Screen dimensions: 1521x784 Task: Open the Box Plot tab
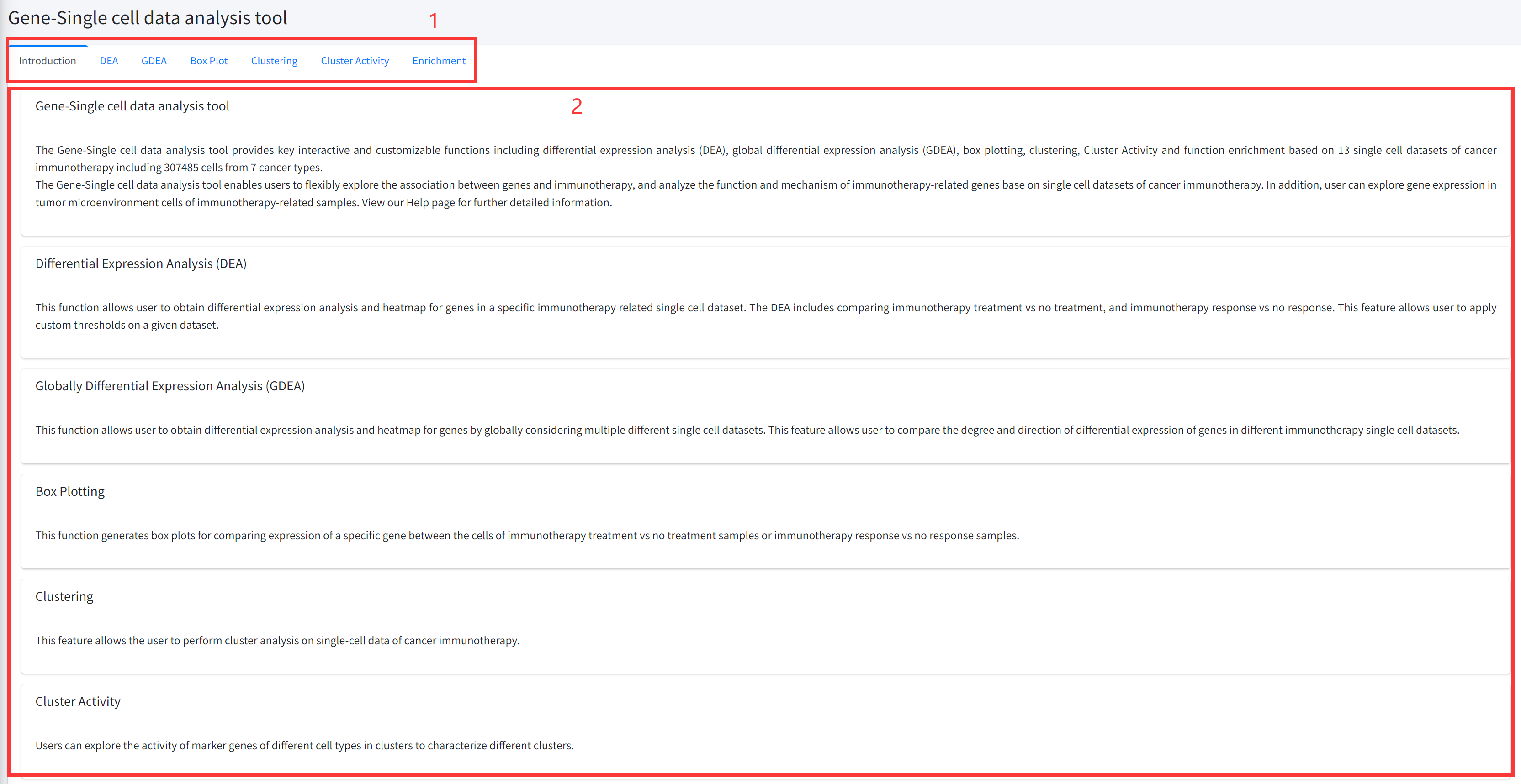click(208, 61)
